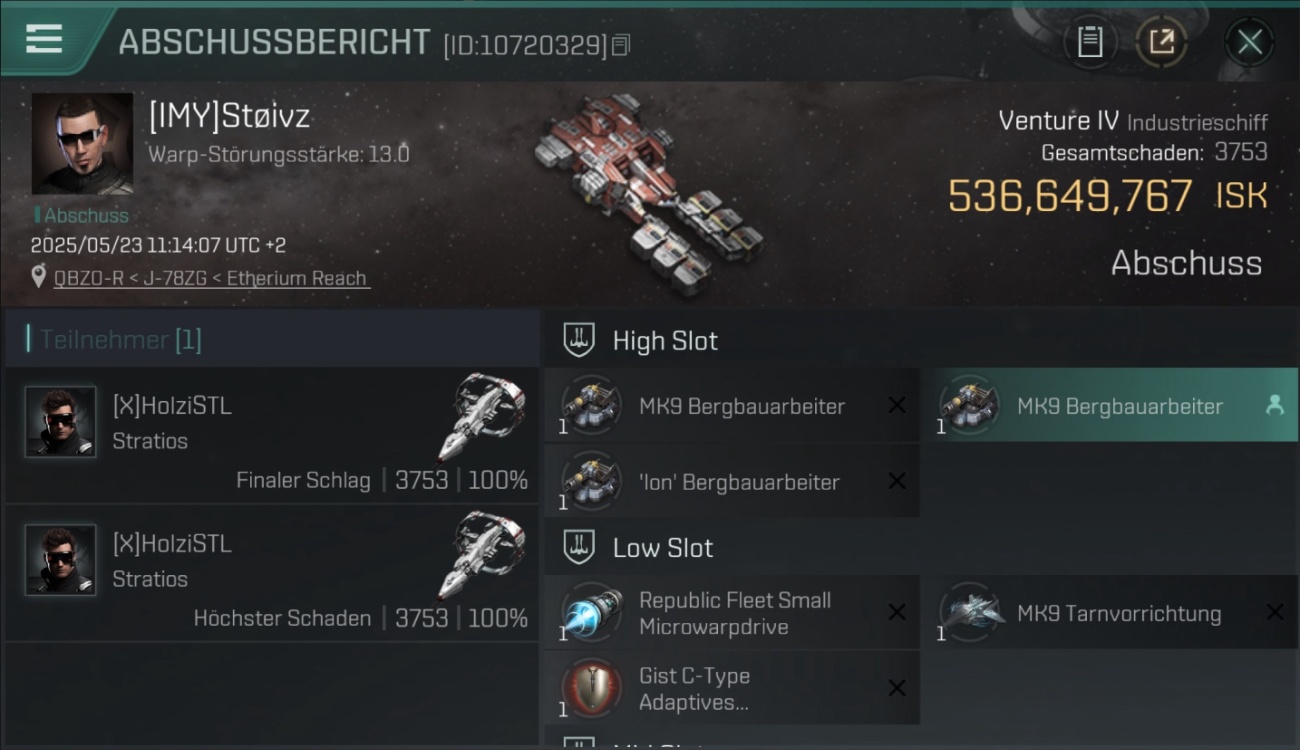Image resolution: width=1300 pixels, height=750 pixels.
Task: Click the Støivz pilot portrait
Action: pyautogui.click(x=82, y=143)
